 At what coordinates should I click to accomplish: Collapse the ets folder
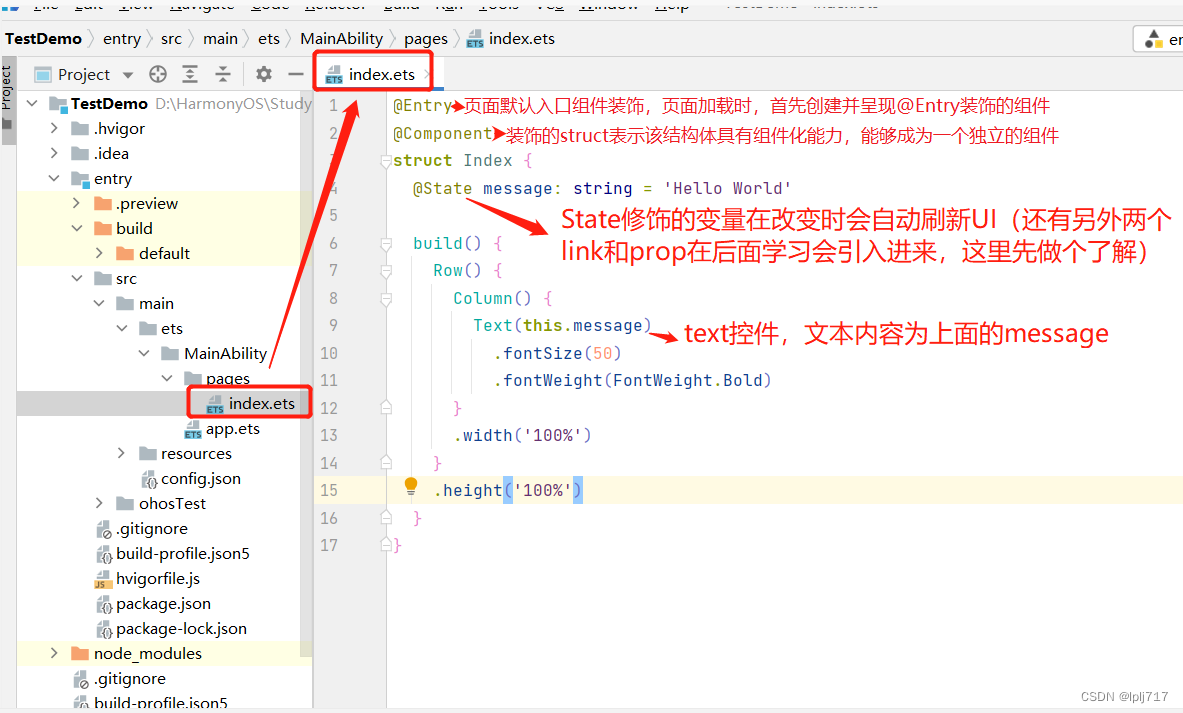(x=121, y=328)
